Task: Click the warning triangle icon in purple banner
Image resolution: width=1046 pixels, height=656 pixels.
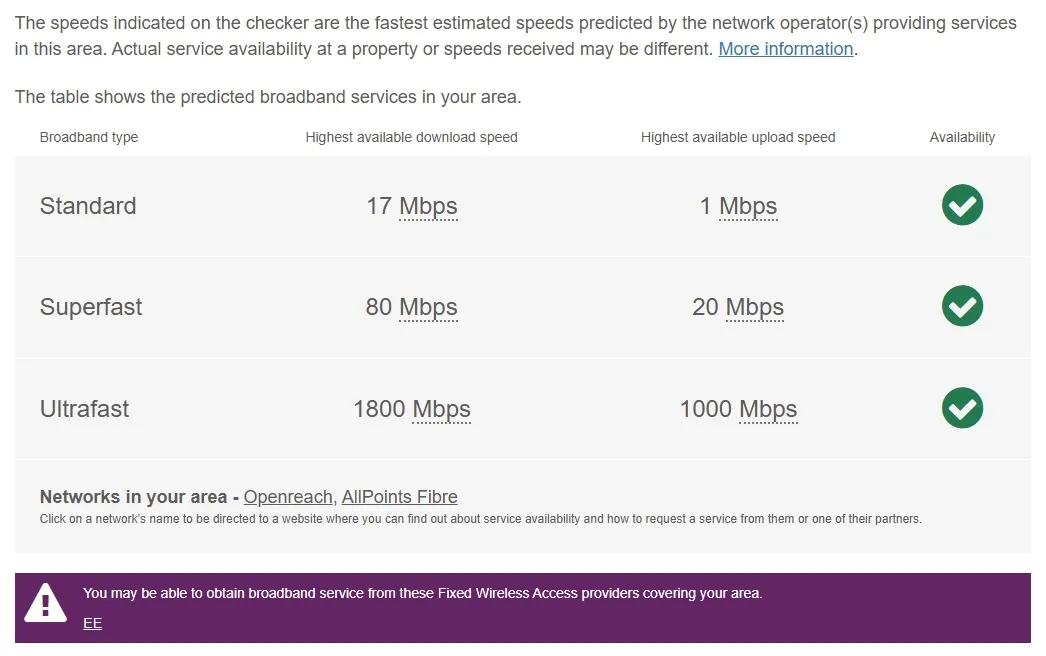Action: pos(45,603)
